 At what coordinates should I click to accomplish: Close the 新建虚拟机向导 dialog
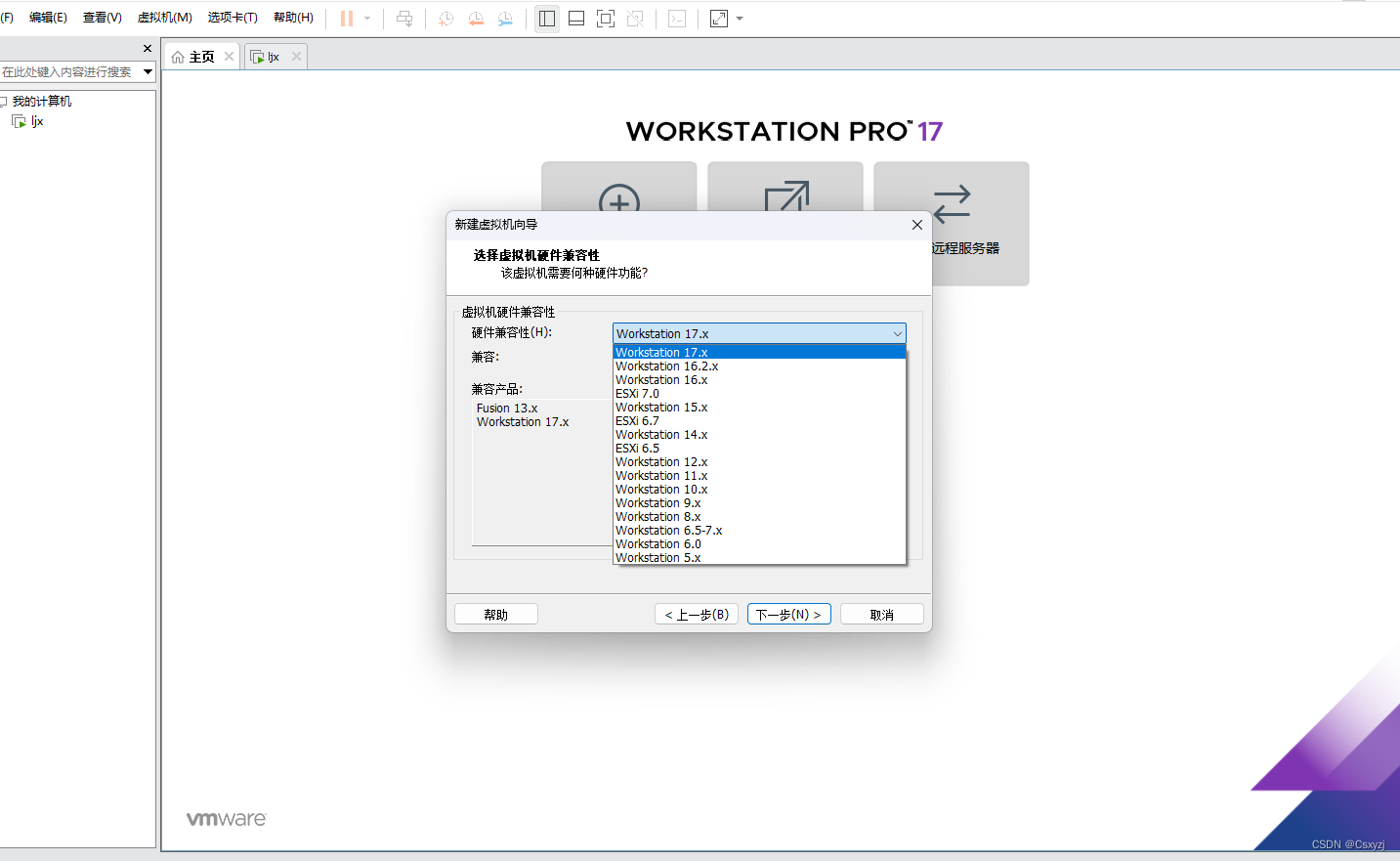click(916, 225)
